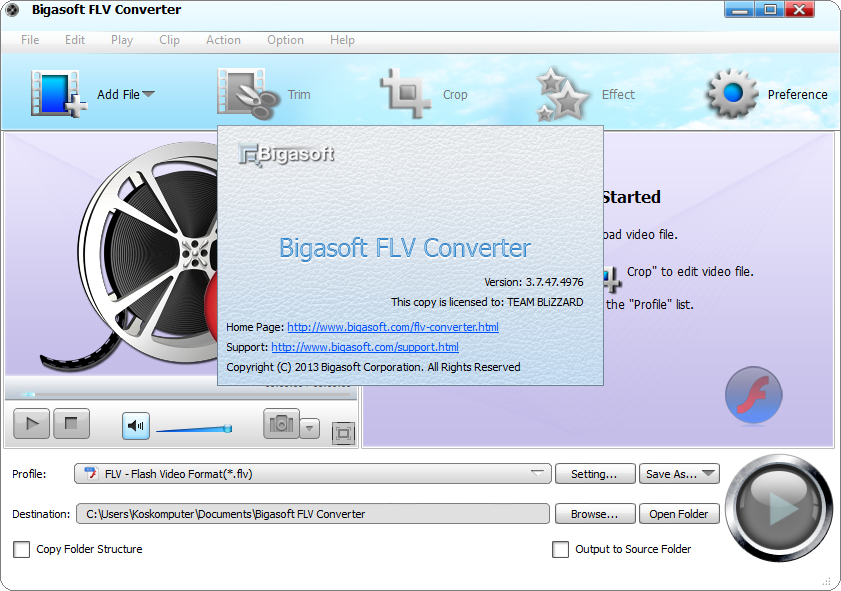Open the Bigasoft support.html link
This screenshot has height=591, width=841.
click(365, 347)
